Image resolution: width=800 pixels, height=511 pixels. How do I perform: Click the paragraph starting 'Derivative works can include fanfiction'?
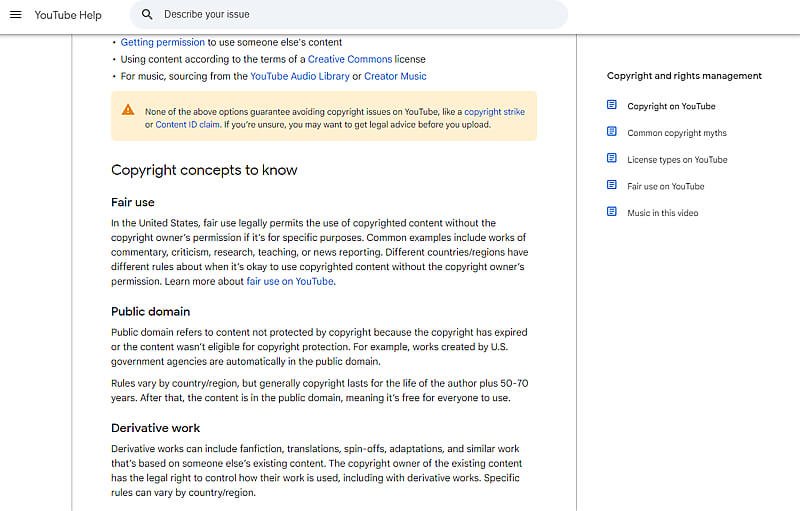pyautogui.click(x=317, y=471)
